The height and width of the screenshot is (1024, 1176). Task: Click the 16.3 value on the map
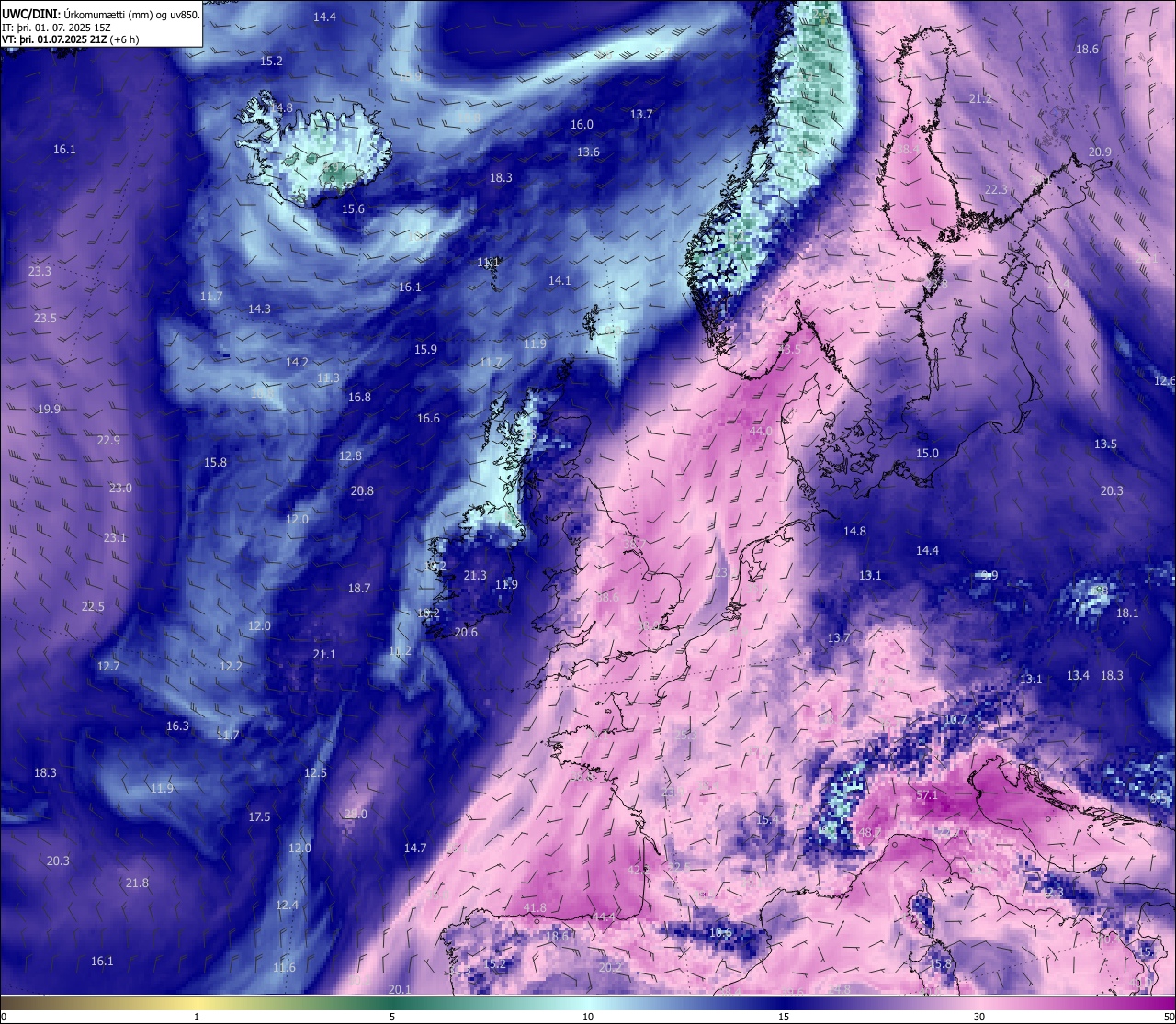(177, 726)
